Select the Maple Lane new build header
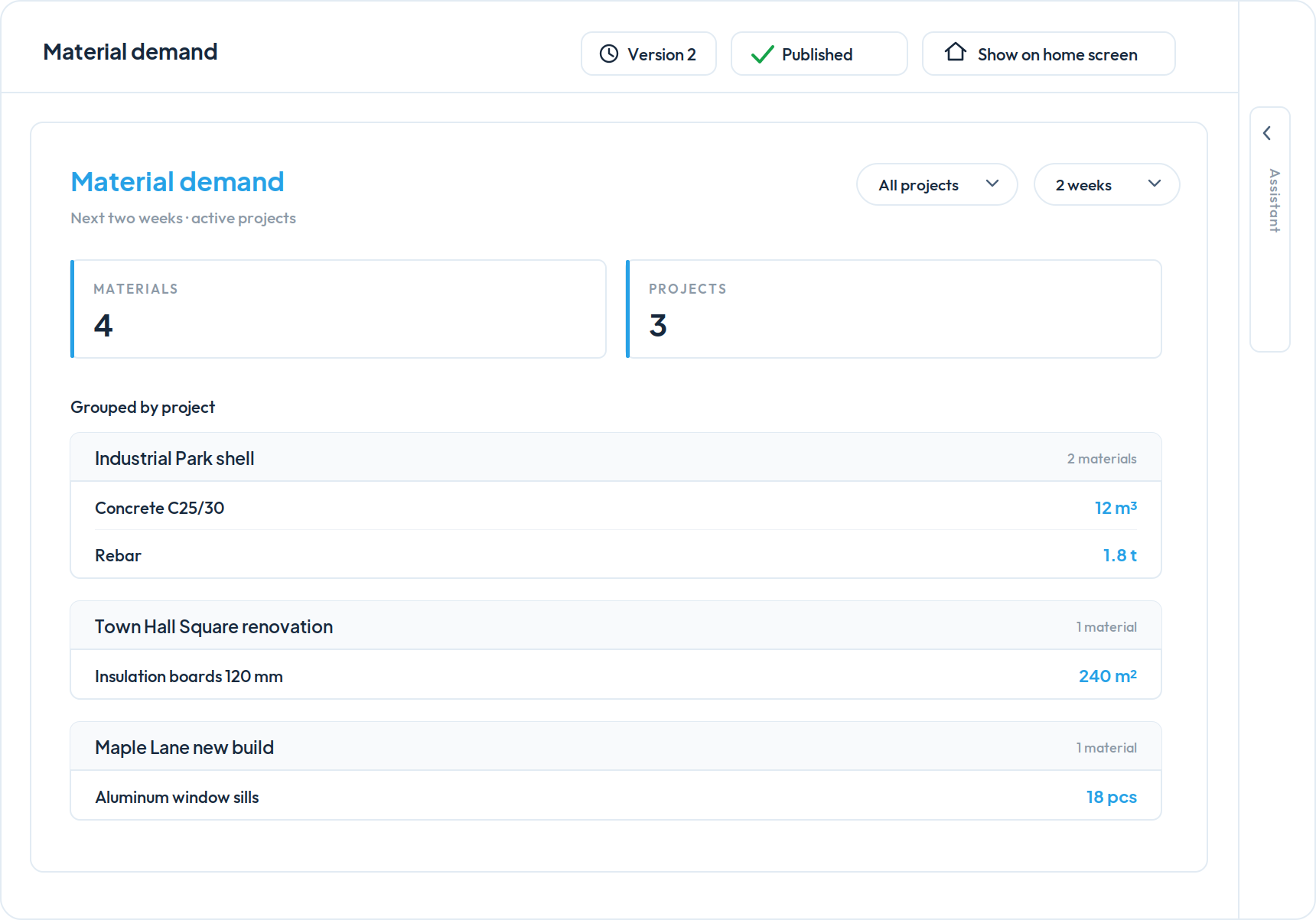 616,746
